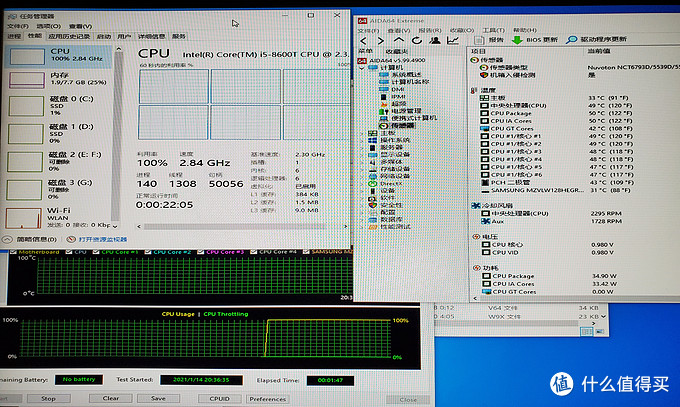Select 系统概述 in the AIDA64 tree
The width and height of the screenshot is (680, 407).
tap(401, 75)
